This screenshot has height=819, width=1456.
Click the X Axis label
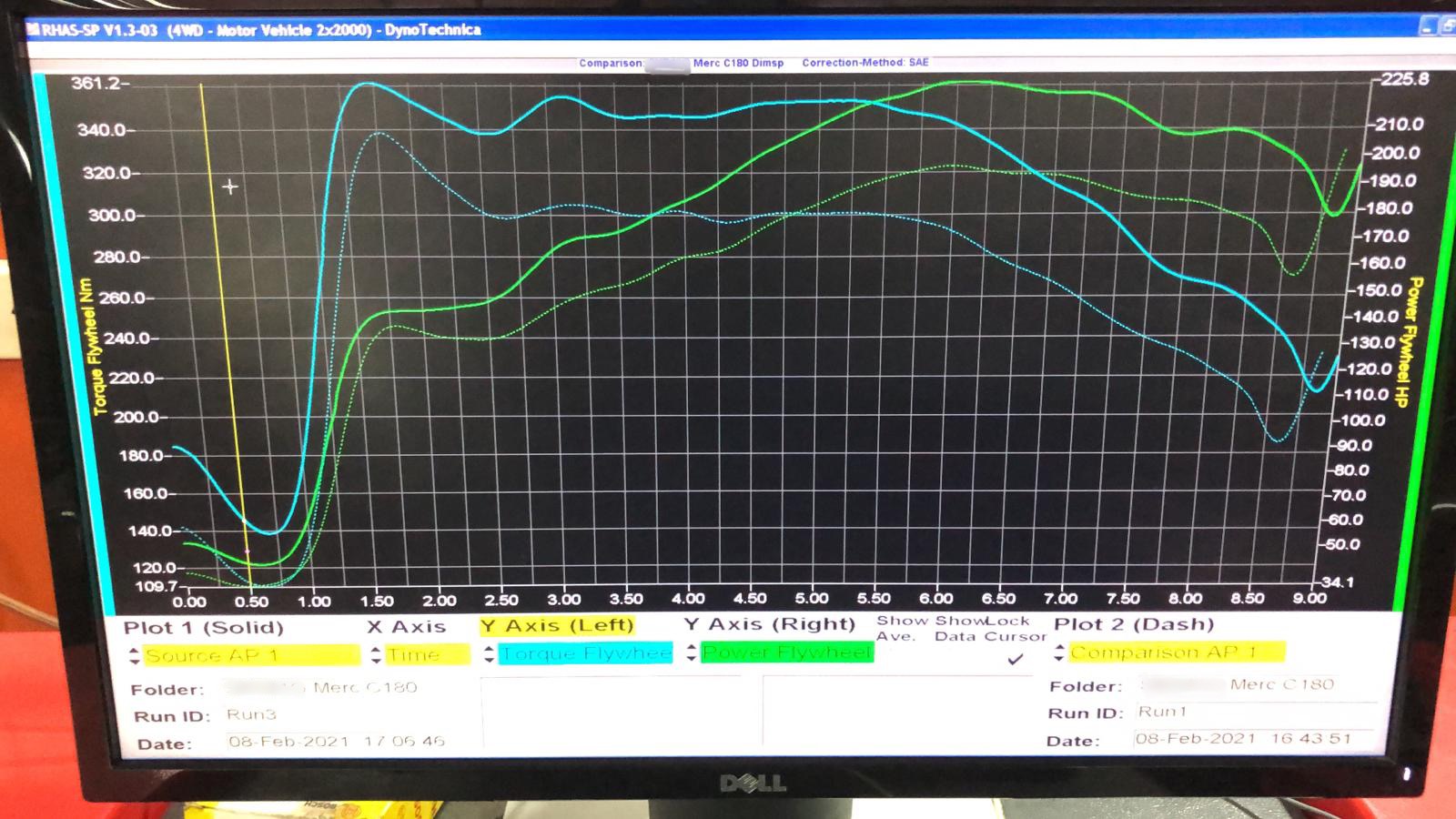coord(406,626)
